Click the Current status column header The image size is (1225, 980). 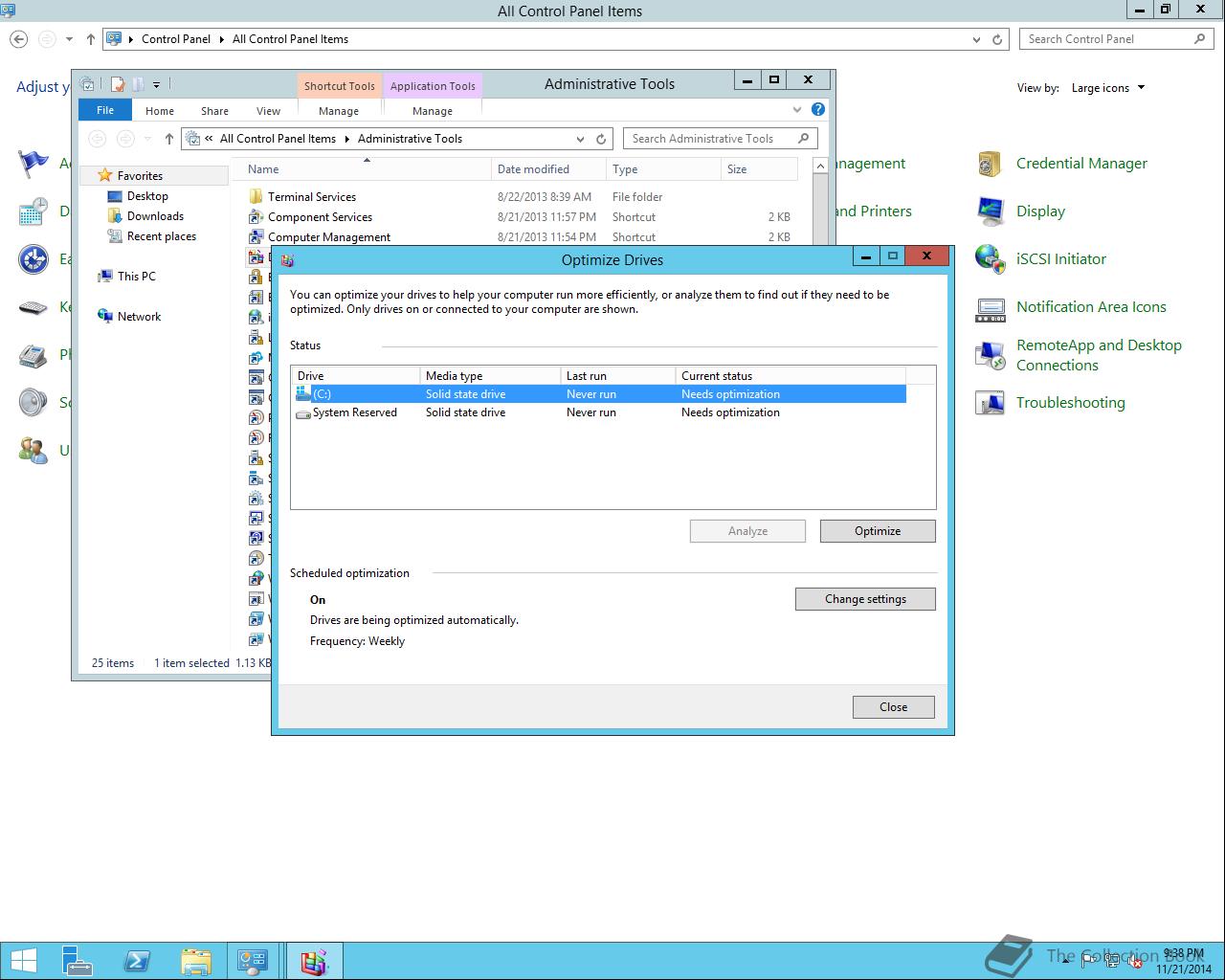coord(791,376)
